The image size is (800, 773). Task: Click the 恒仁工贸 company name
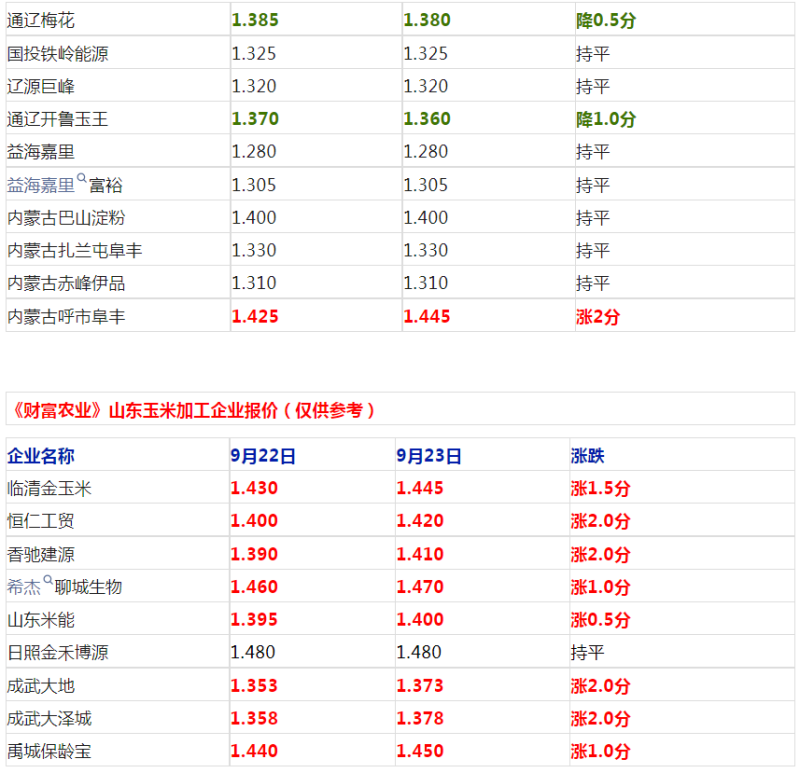tap(41, 521)
